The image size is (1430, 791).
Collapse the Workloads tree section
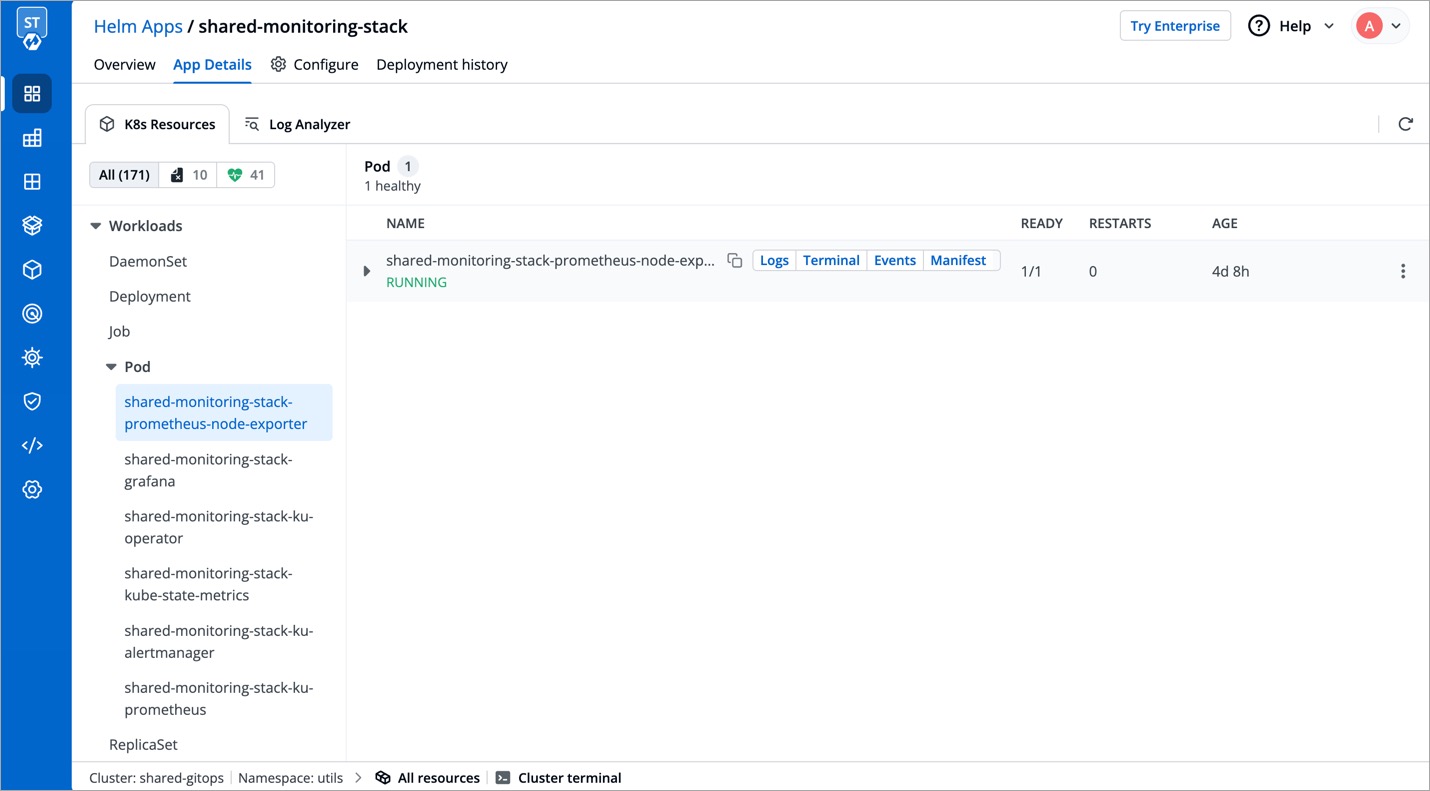point(96,226)
